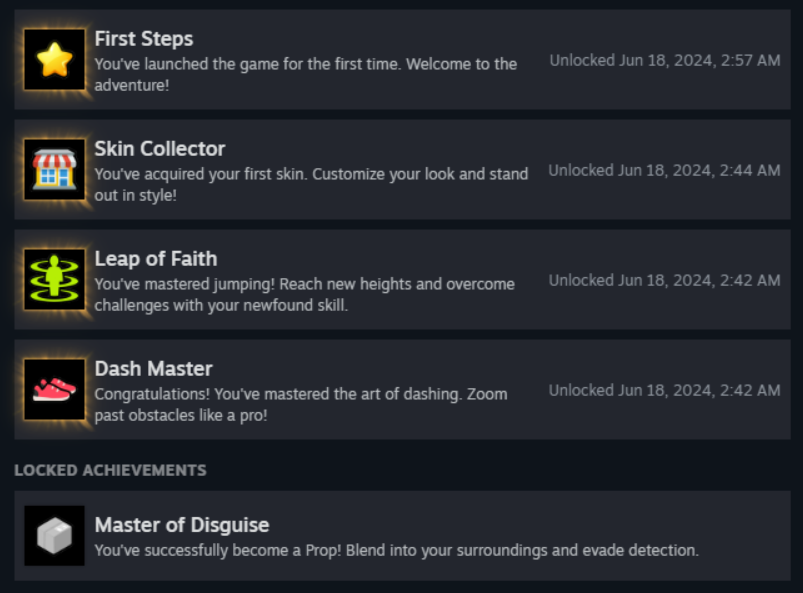
Task: Click Leap of Faith description about jumping
Action: [x=305, y=295]
